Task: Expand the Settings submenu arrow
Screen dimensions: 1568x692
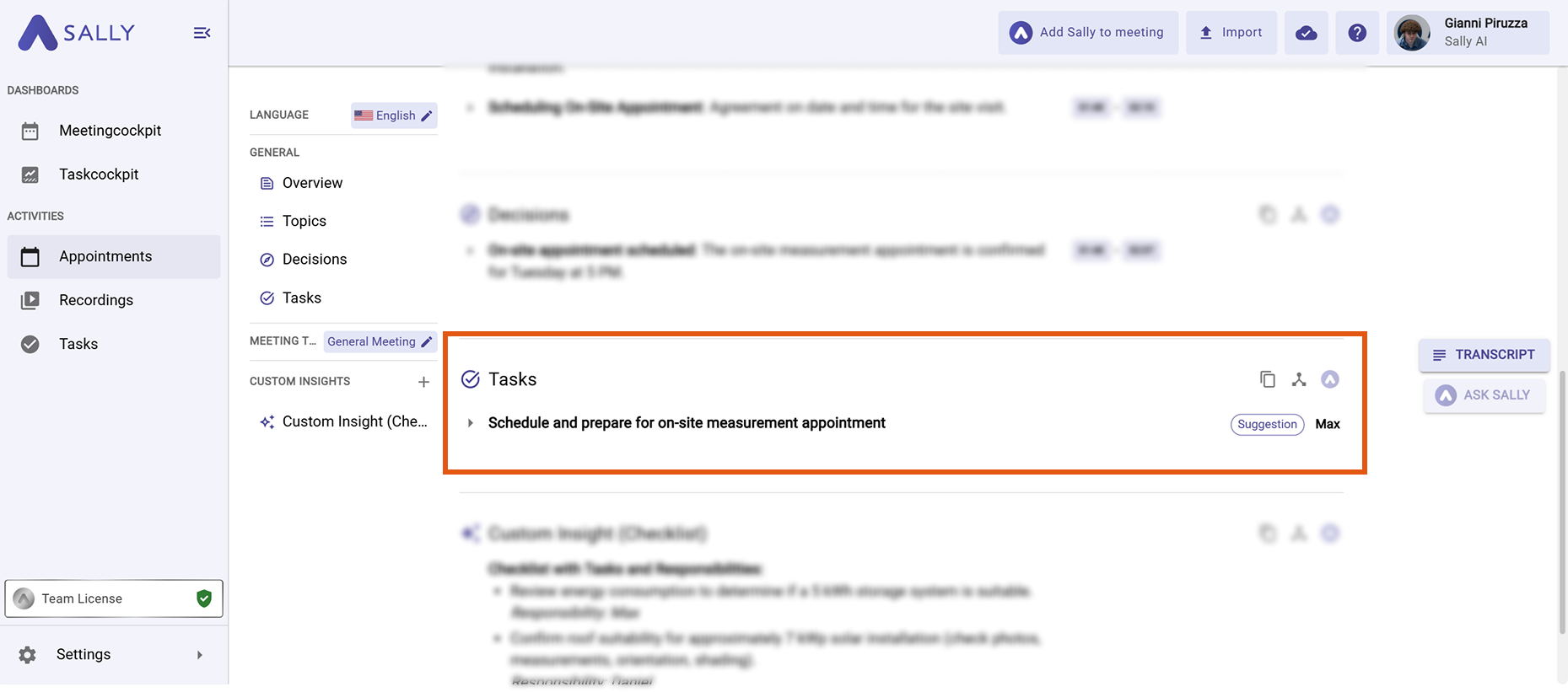Action: tap(200, 655)
